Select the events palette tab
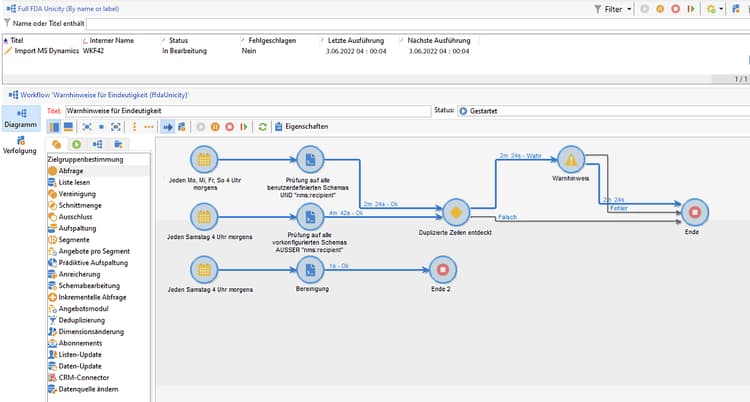The height and width of the screenshot is (402, 750). (118, 144)
